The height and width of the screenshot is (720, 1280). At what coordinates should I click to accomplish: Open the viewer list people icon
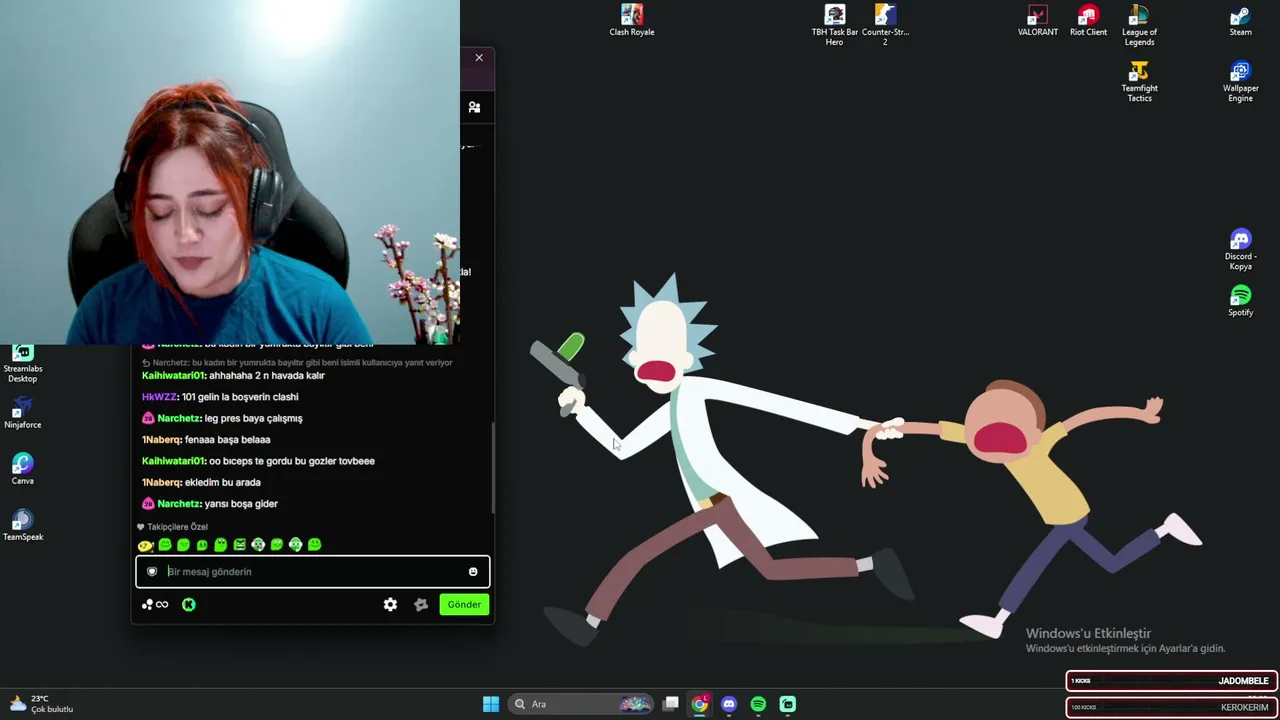(x=474, y=107)
